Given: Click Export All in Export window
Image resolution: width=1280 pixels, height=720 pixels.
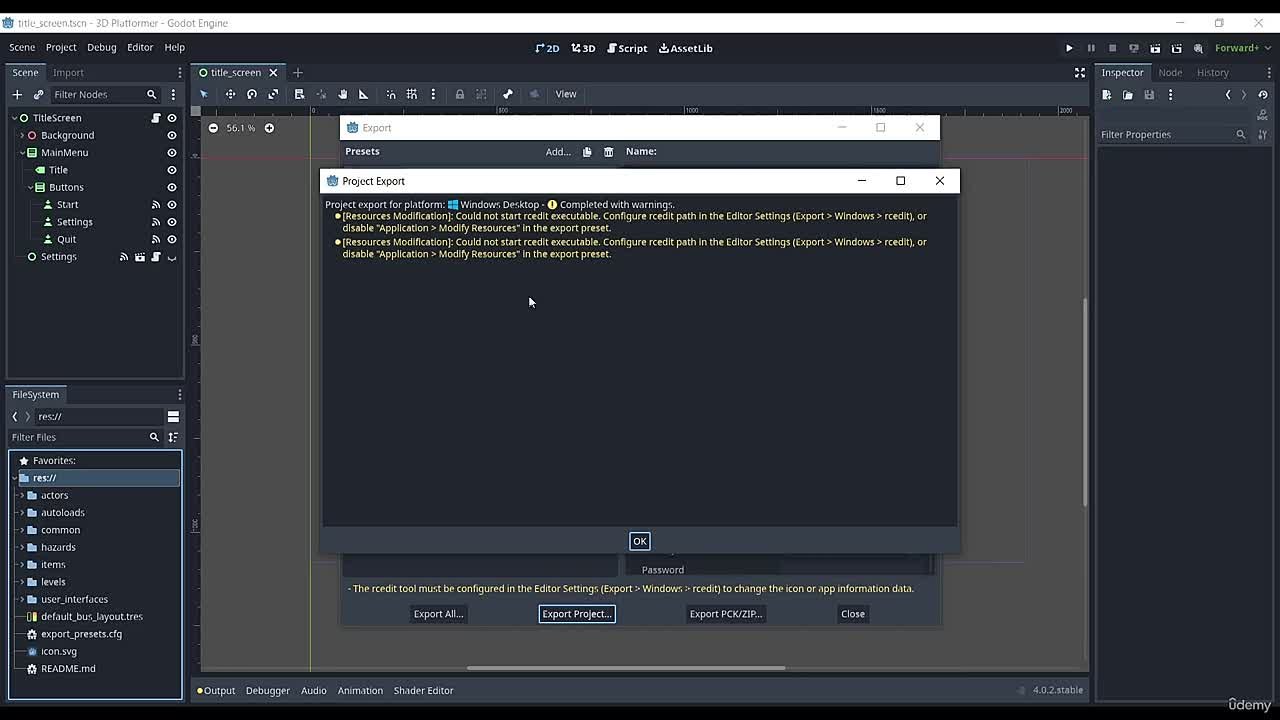Looking at the screenshot, I should [438, 614].
